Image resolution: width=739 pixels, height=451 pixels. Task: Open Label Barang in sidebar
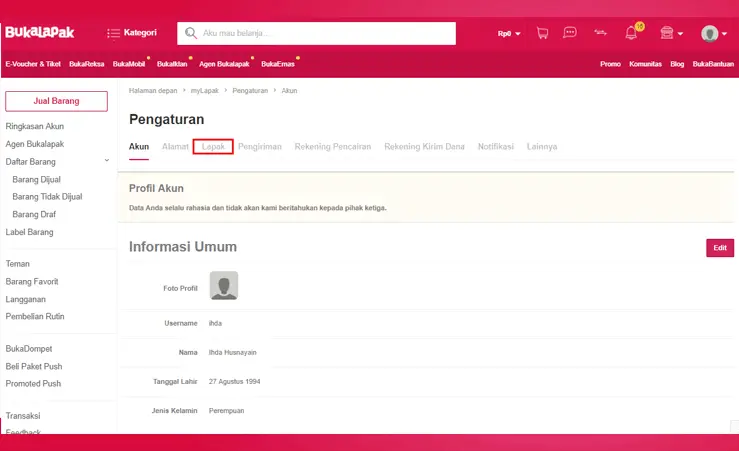[x=29, y=232]
